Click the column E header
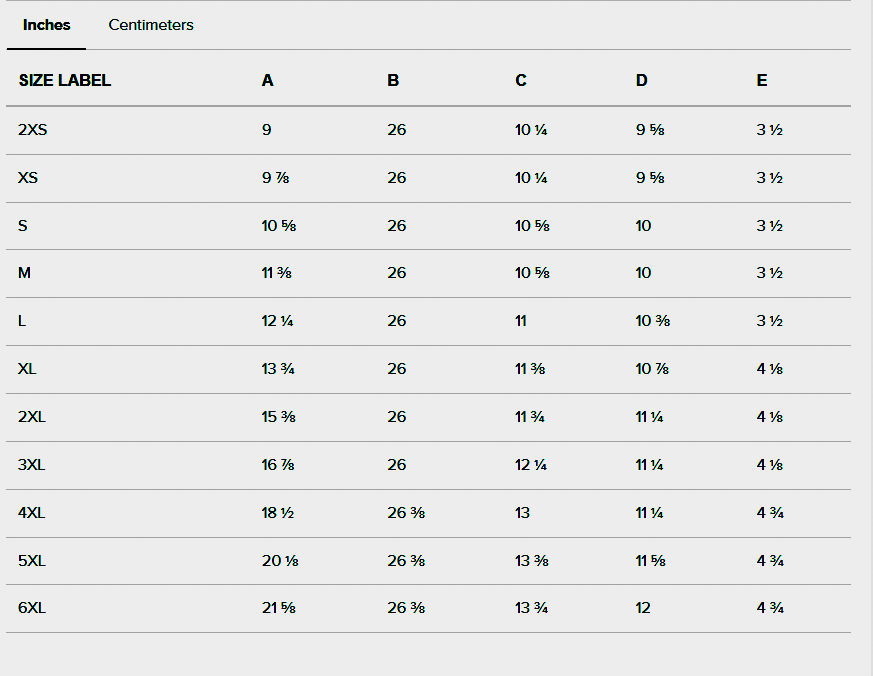 click(x=762, y=81)
